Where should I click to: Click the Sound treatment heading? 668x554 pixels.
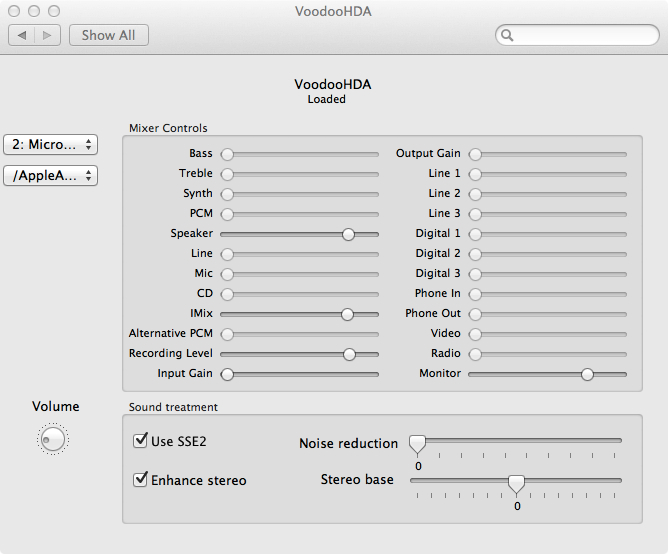173,407
